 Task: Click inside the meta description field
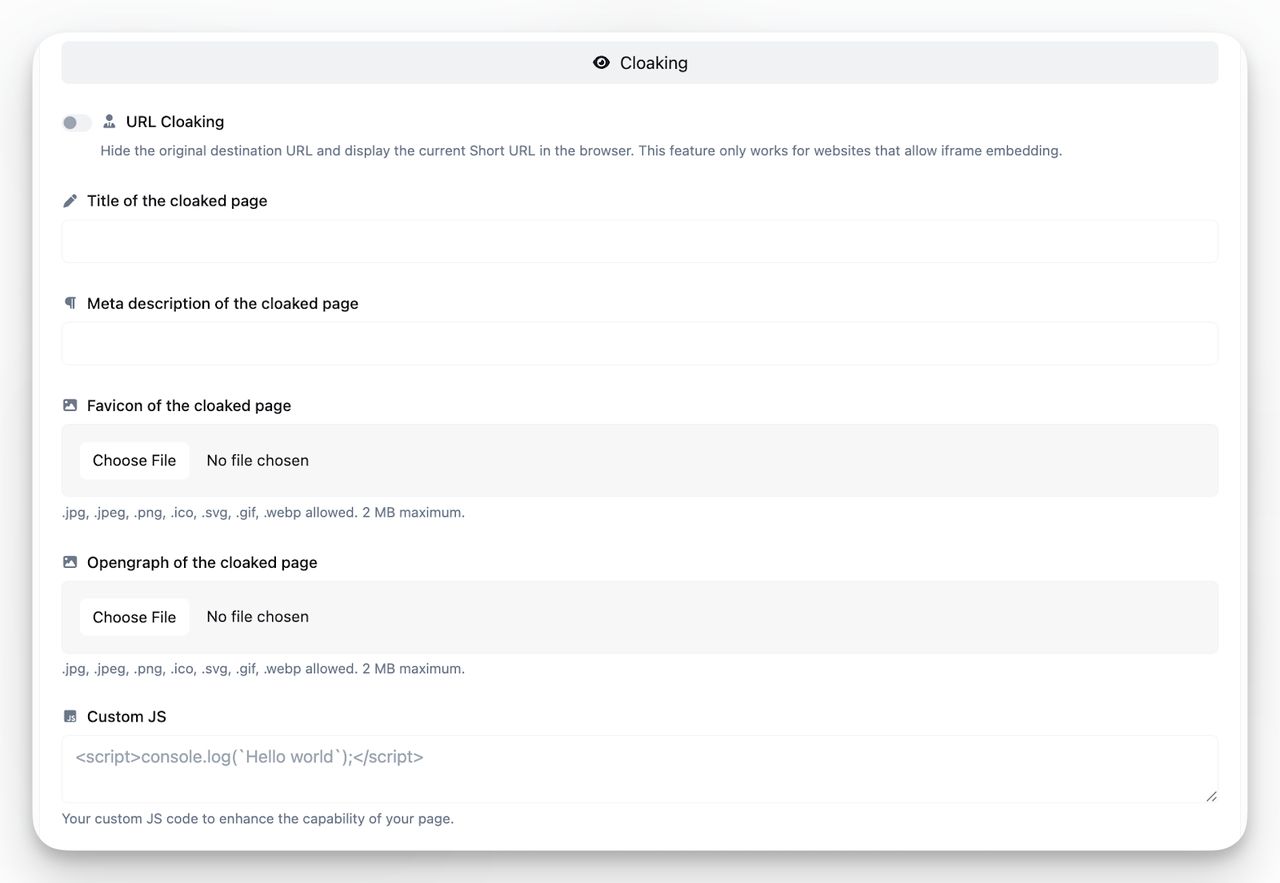(x=640, y=342)
